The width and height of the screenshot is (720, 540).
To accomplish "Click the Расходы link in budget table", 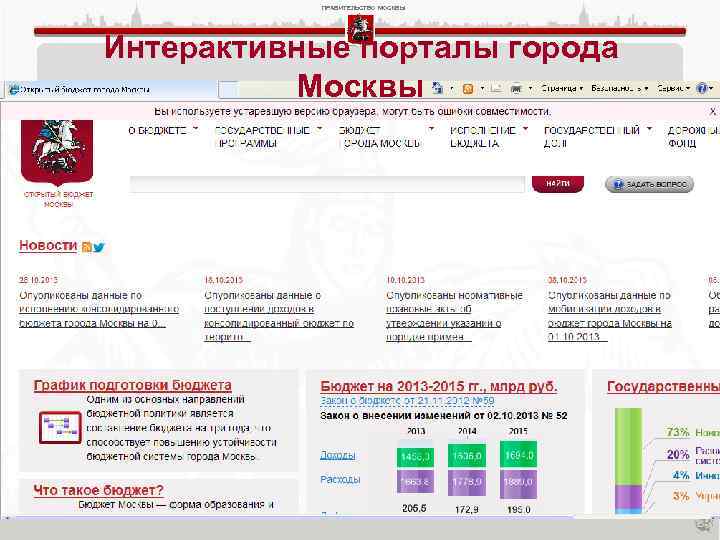I will click(x=340, y=479).
